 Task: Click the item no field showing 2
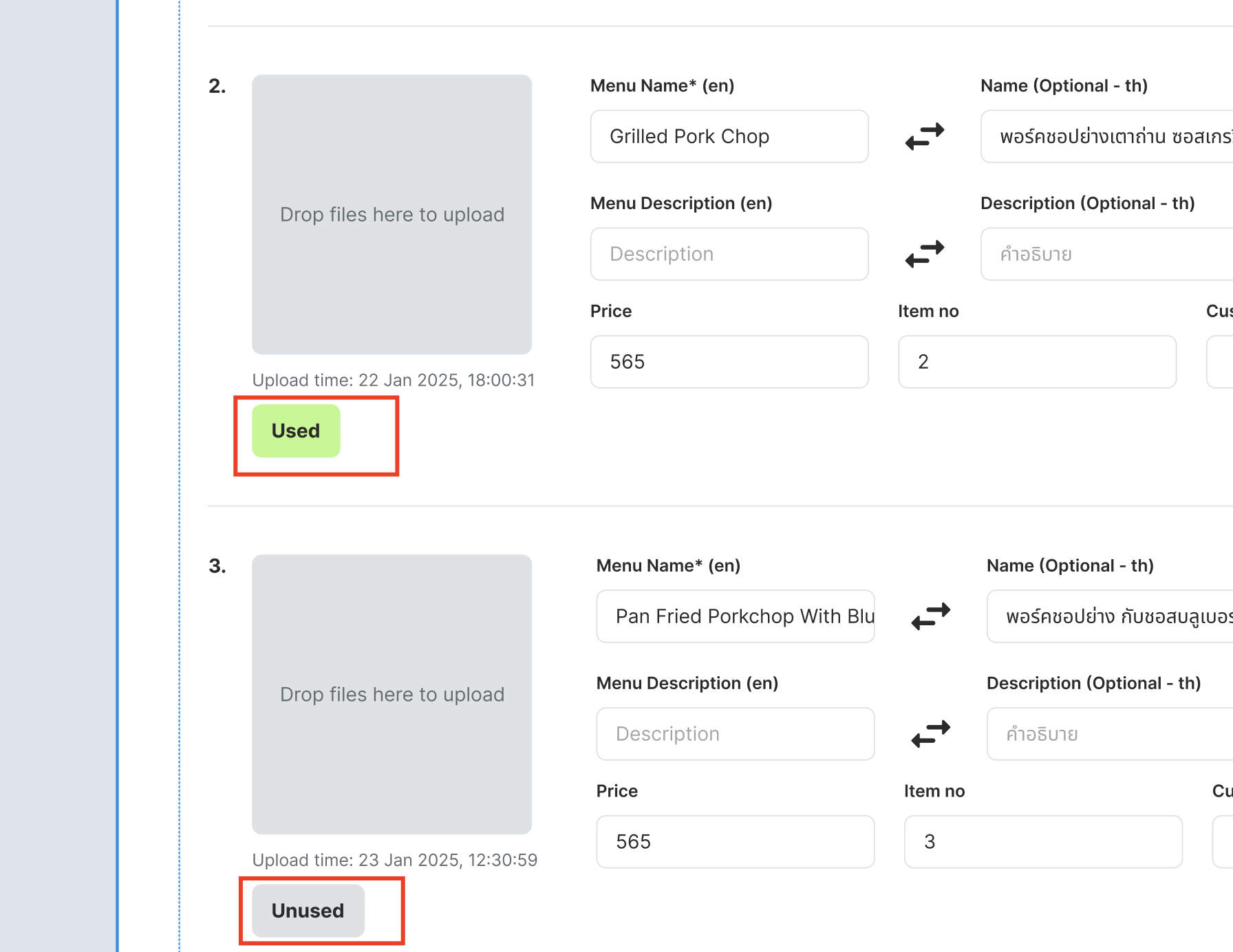tap(1037, 362)
